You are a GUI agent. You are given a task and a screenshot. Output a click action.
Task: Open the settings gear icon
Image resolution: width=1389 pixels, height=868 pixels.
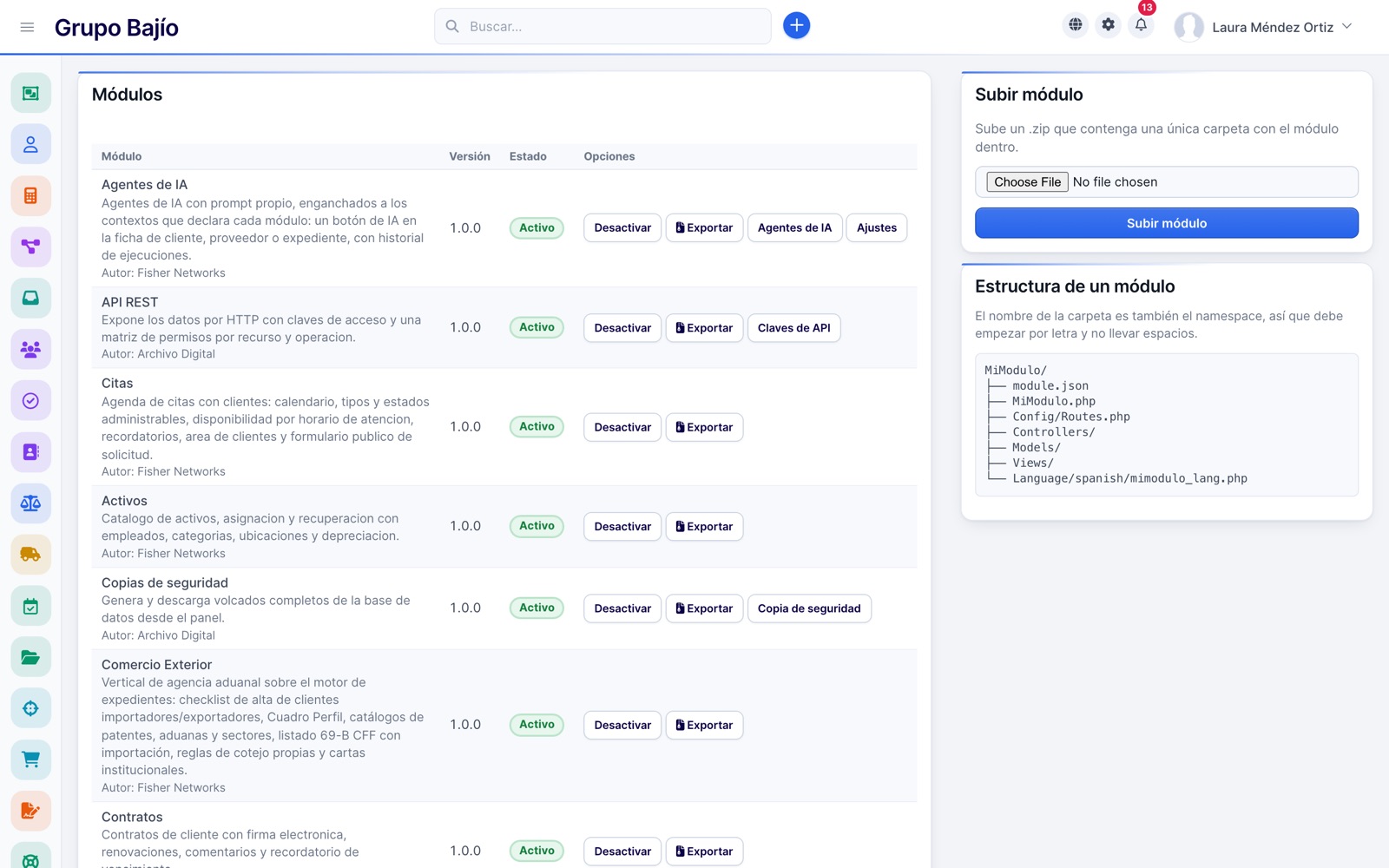(1109, 25)
